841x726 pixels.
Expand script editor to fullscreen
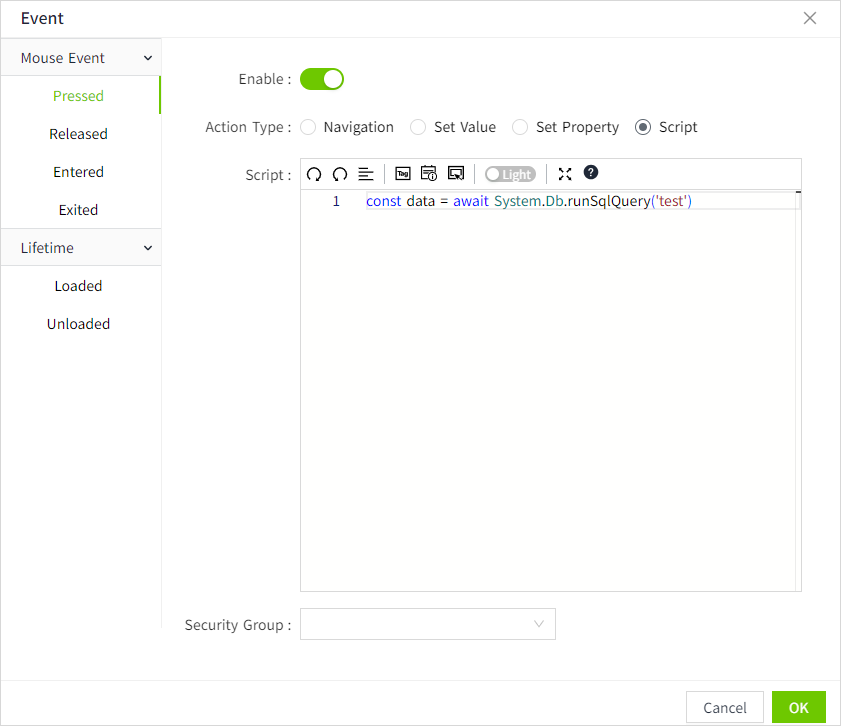click(565, 174)
